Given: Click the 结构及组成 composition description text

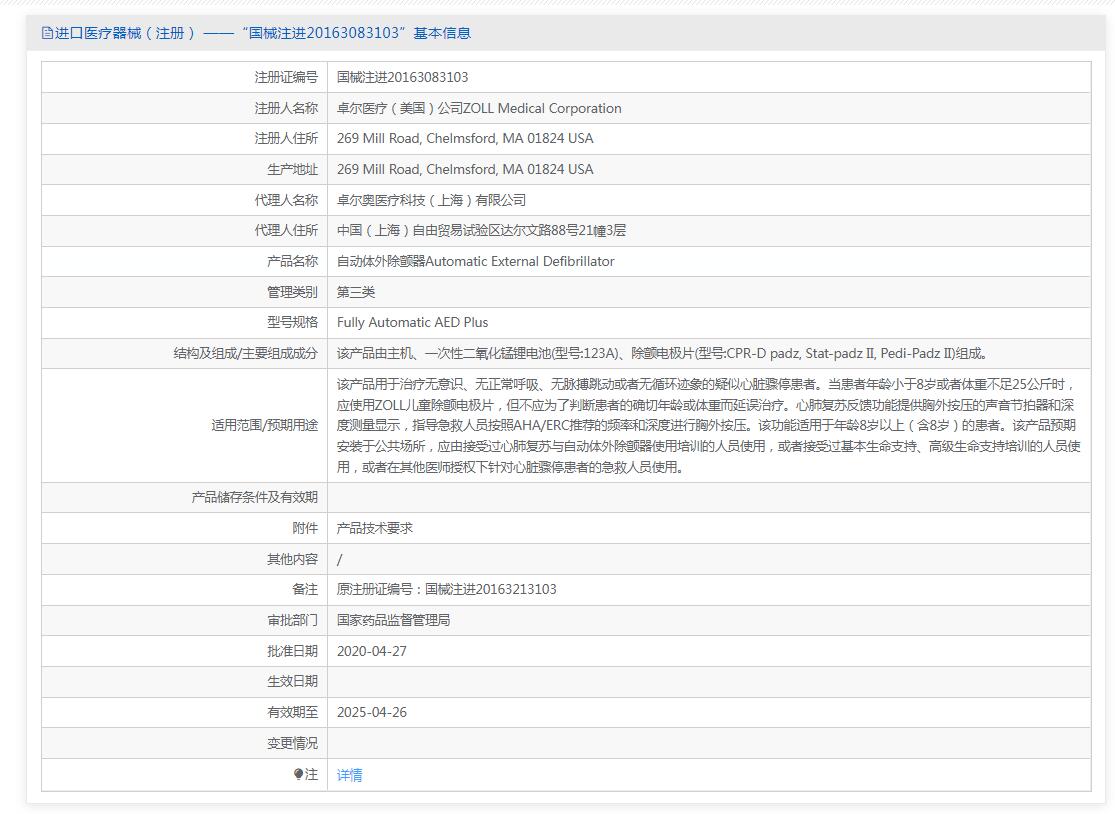Looking at the screenshot, I should coord(661,353).
